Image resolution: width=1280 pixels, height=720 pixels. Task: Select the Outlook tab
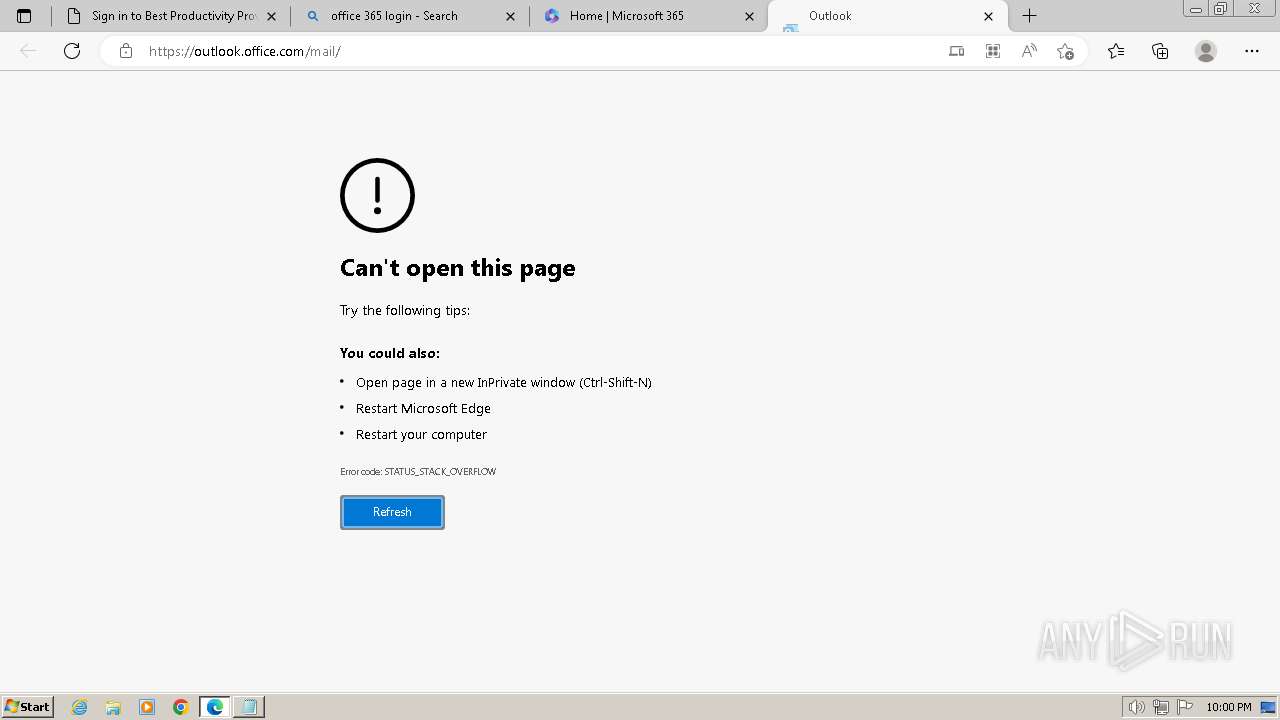(887, 16)
